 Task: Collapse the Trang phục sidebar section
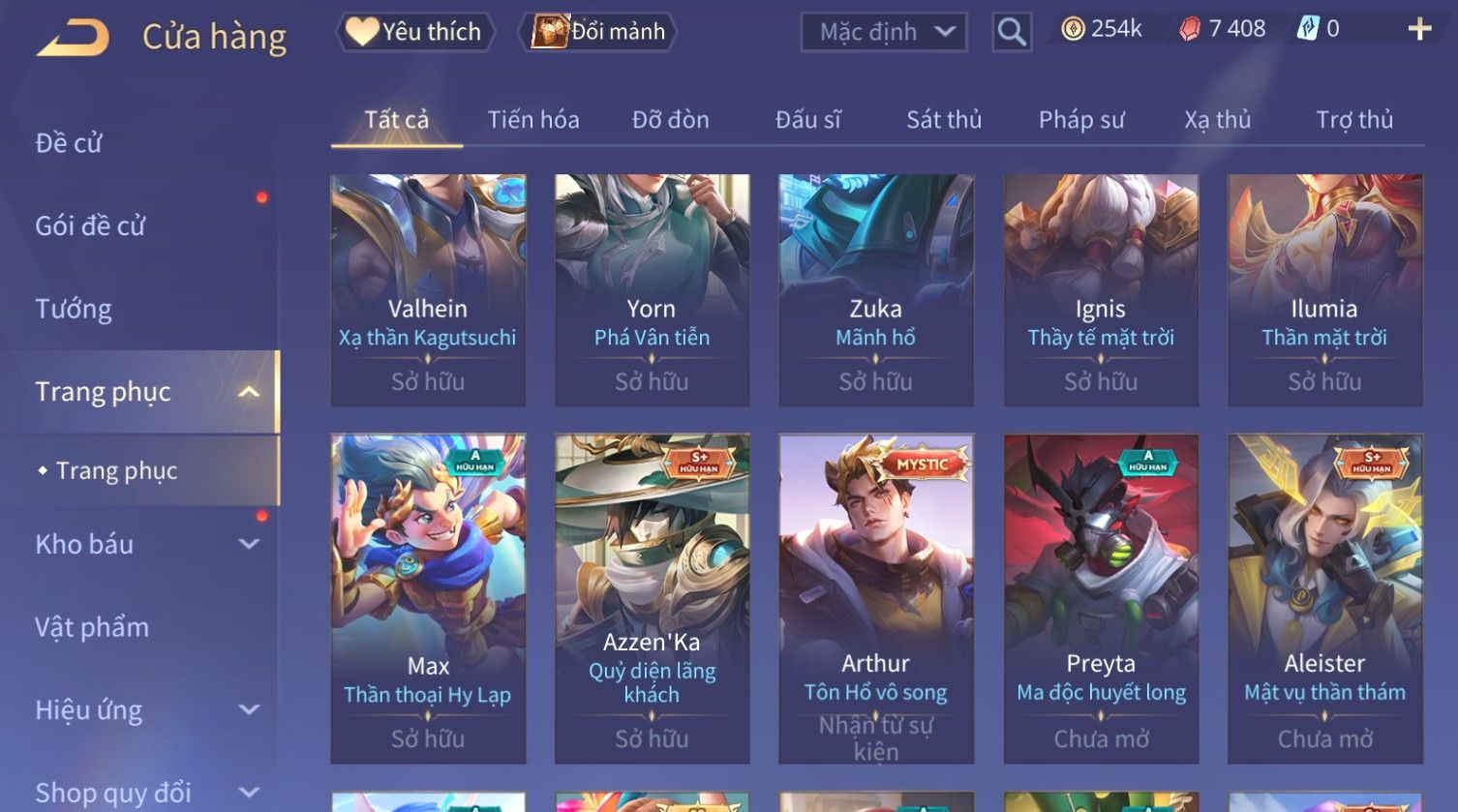[249, 392]
